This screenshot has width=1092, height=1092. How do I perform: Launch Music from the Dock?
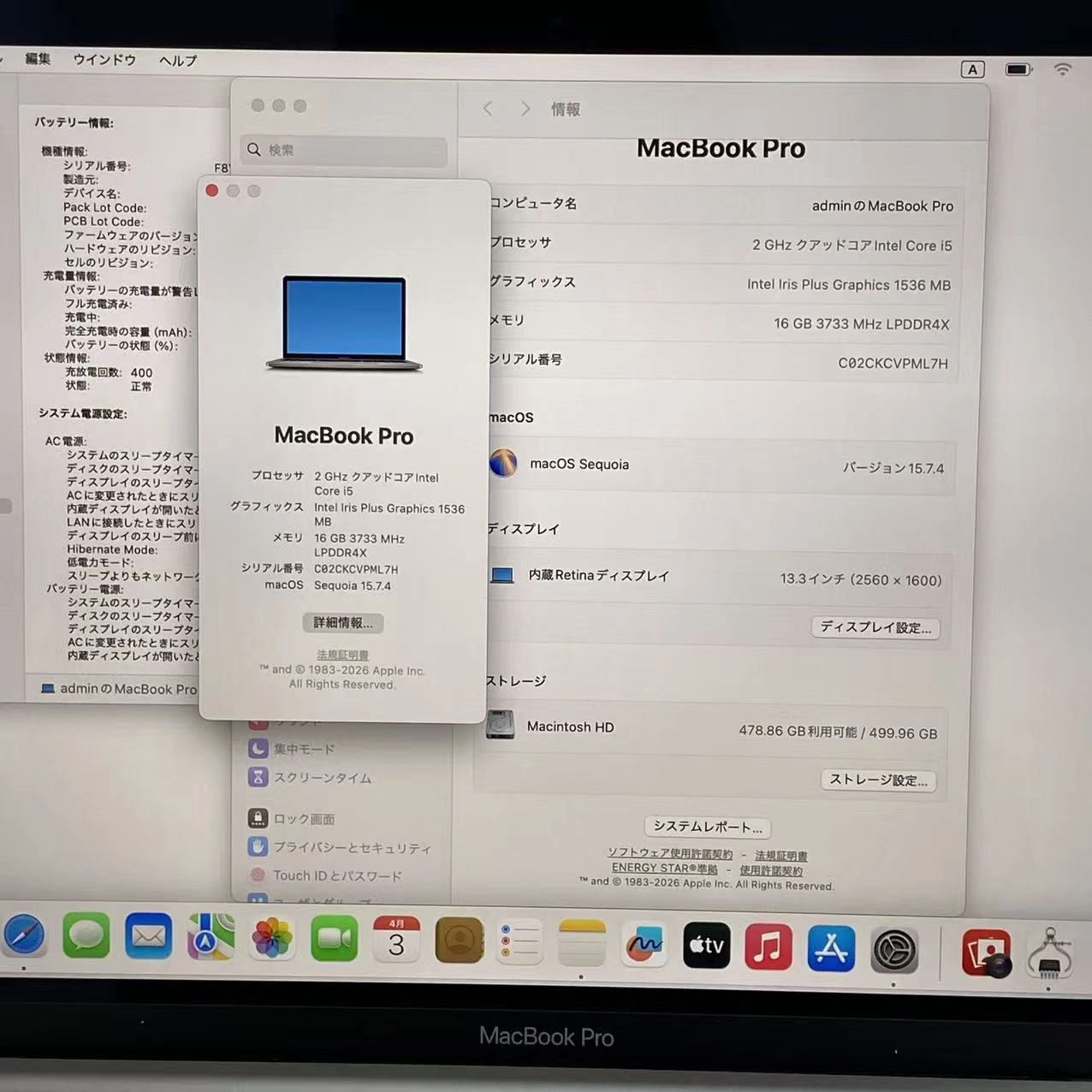[768, 947]
